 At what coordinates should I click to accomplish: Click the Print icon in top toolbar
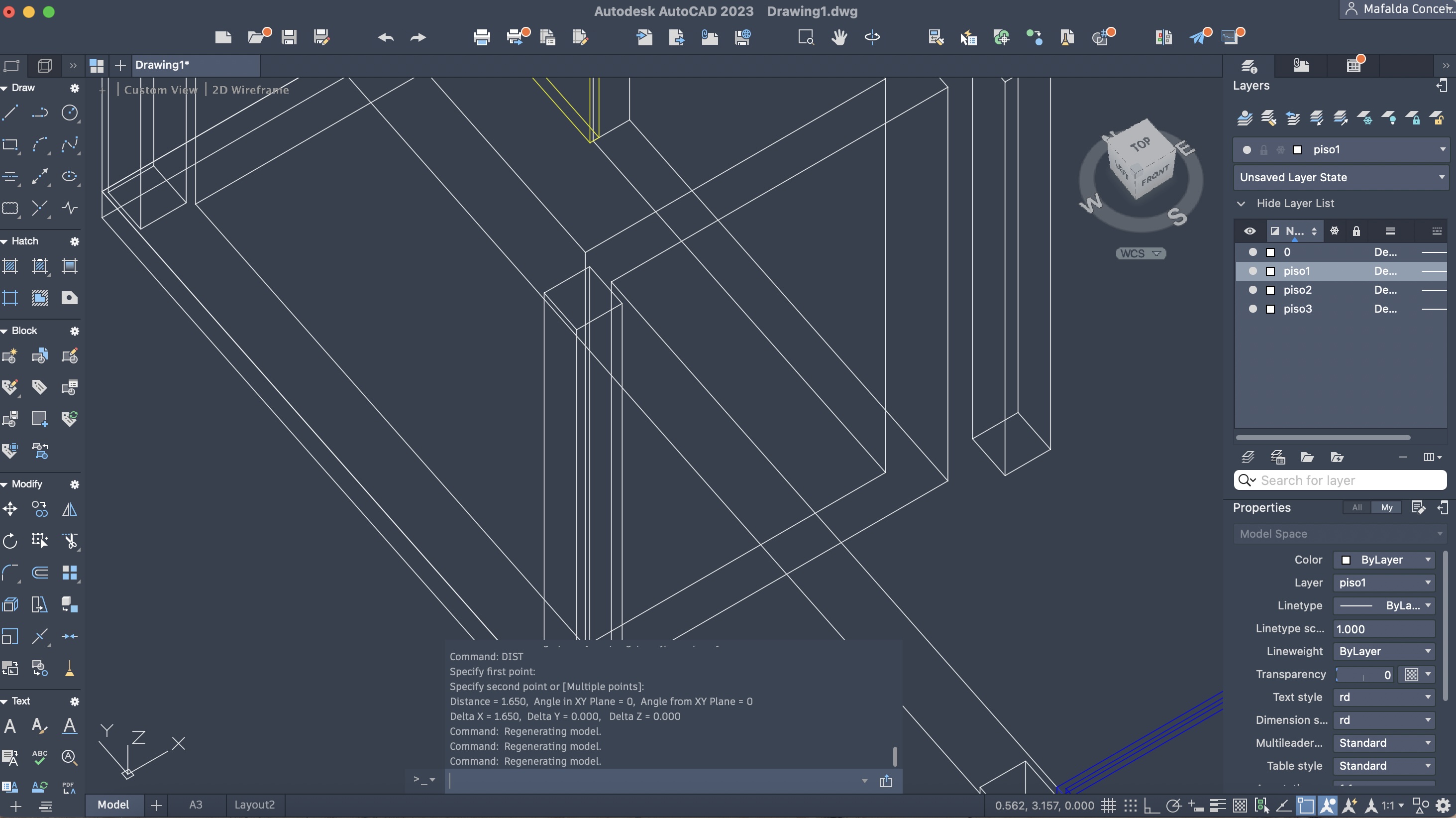[482, 37]
